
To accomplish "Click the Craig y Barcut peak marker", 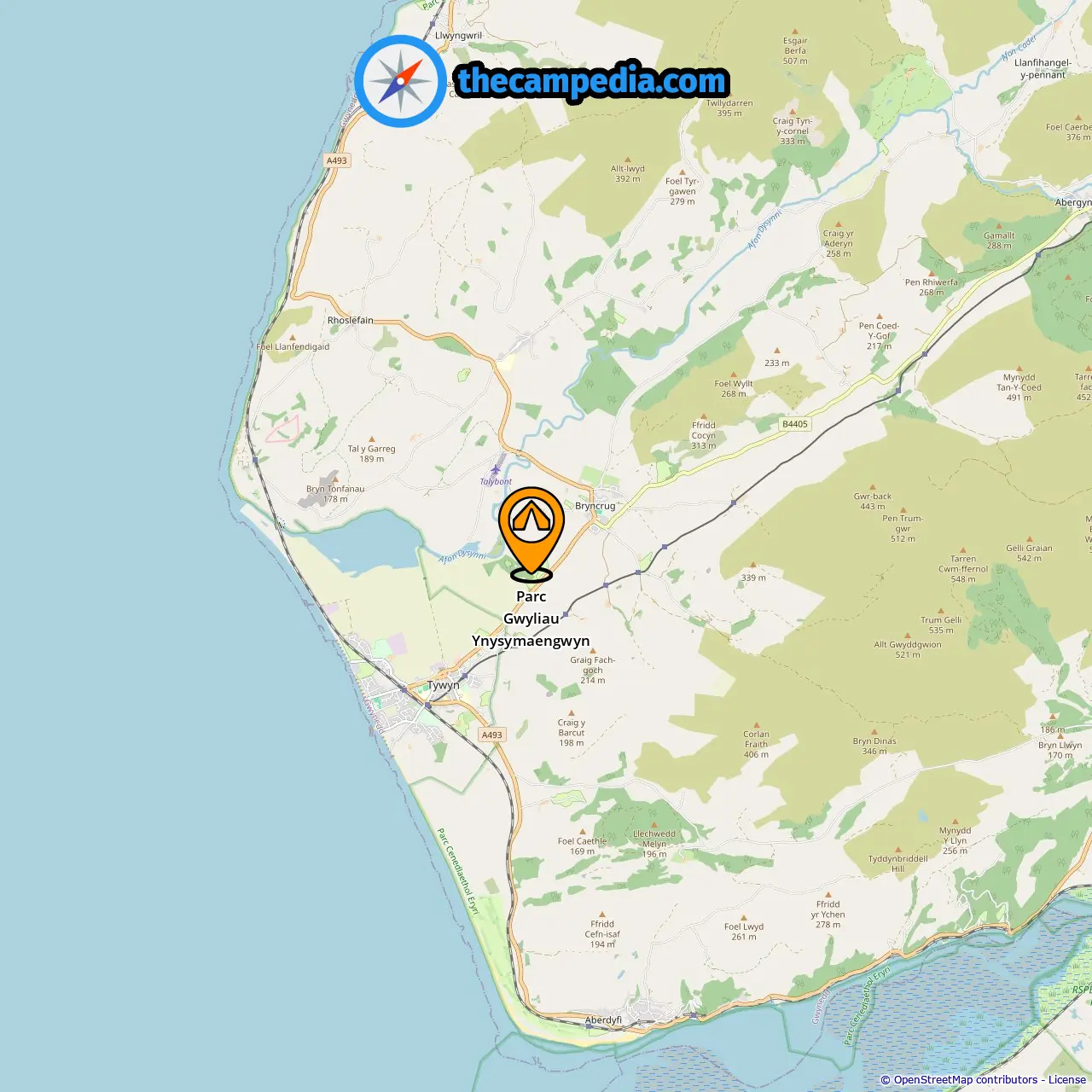I will click(572, 712).
